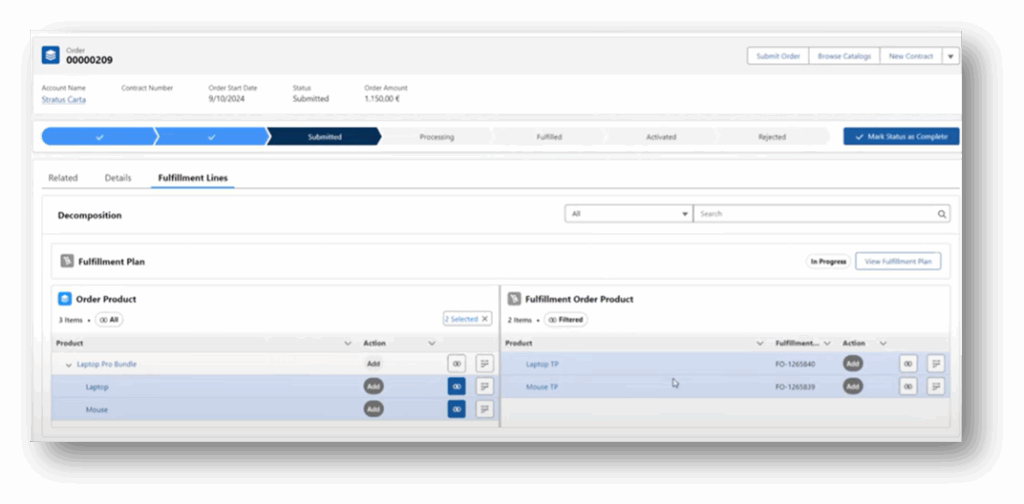The height and width of the screenshot is (504, 1024).
Task: Open the more actions dropdown beside New Contract
Action: click(950, 56)
